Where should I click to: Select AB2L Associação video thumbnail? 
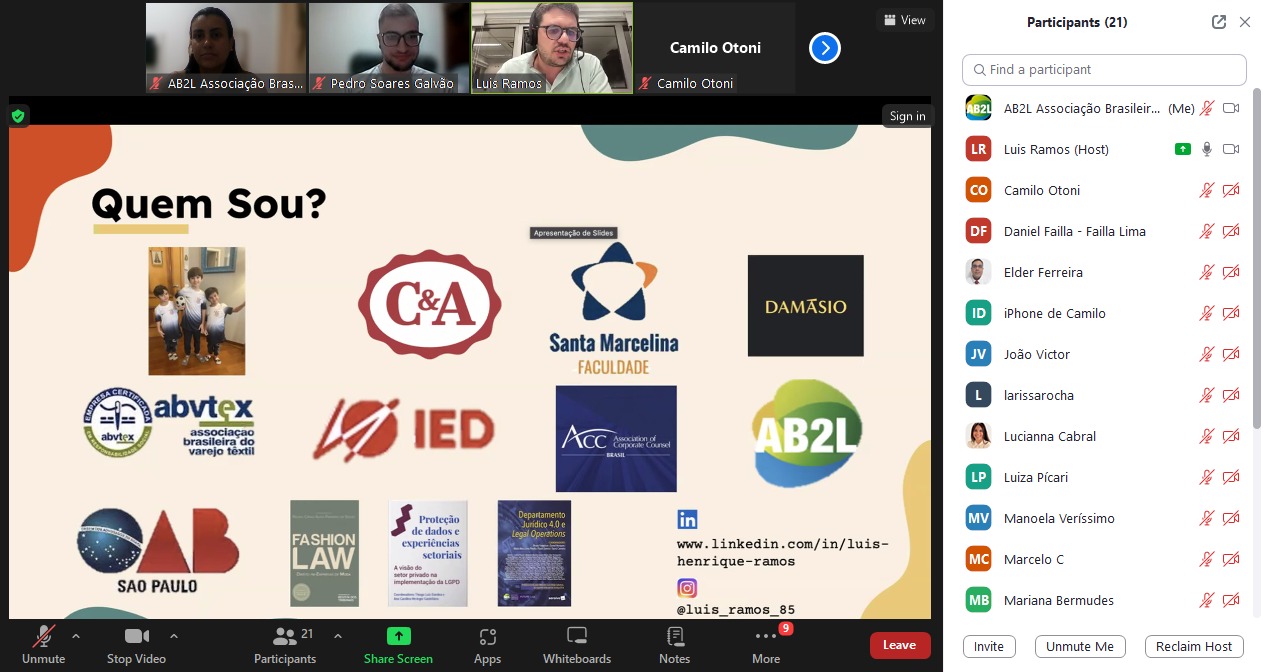point(226,48)
